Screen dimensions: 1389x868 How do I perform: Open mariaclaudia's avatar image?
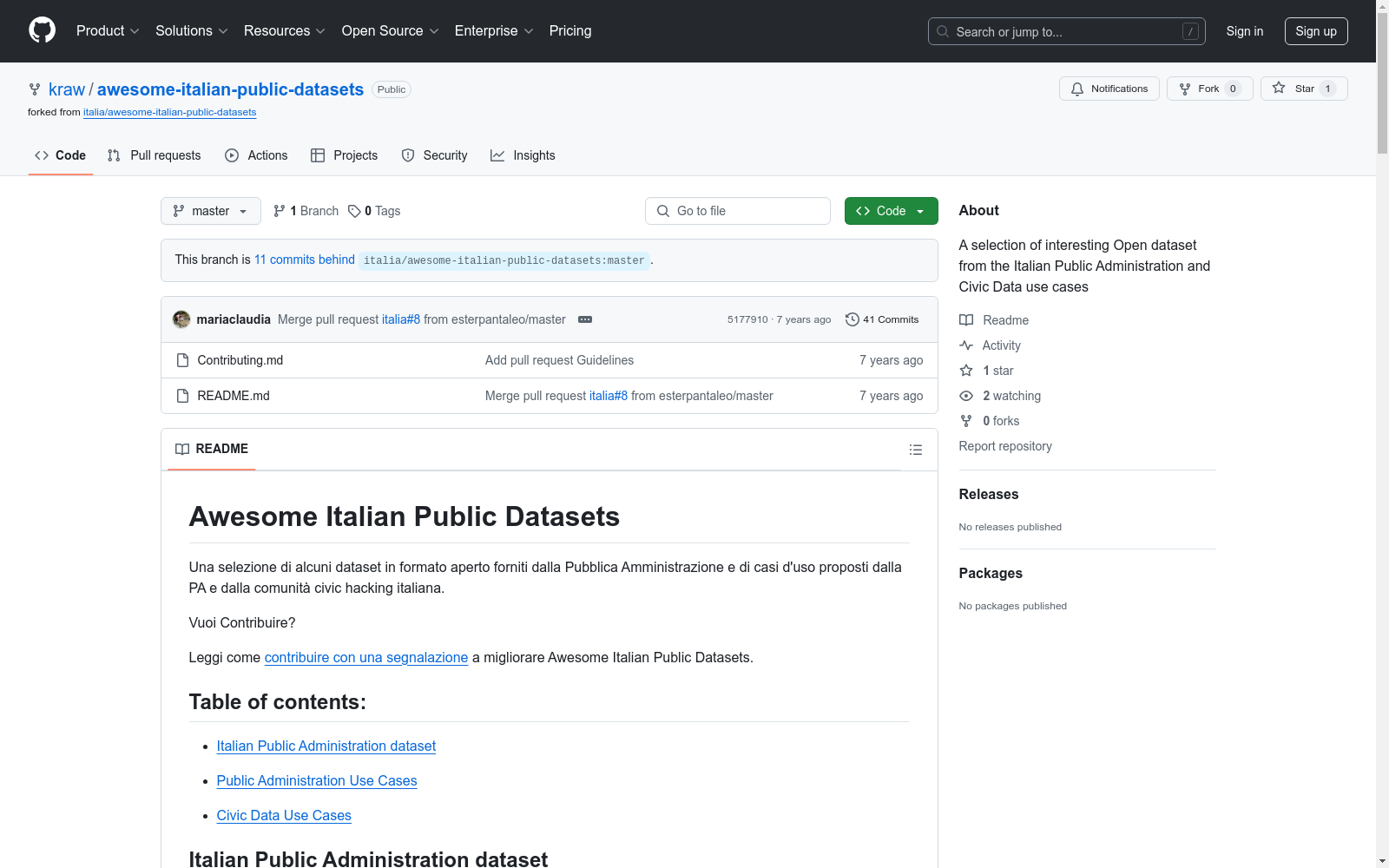point(181,319)
